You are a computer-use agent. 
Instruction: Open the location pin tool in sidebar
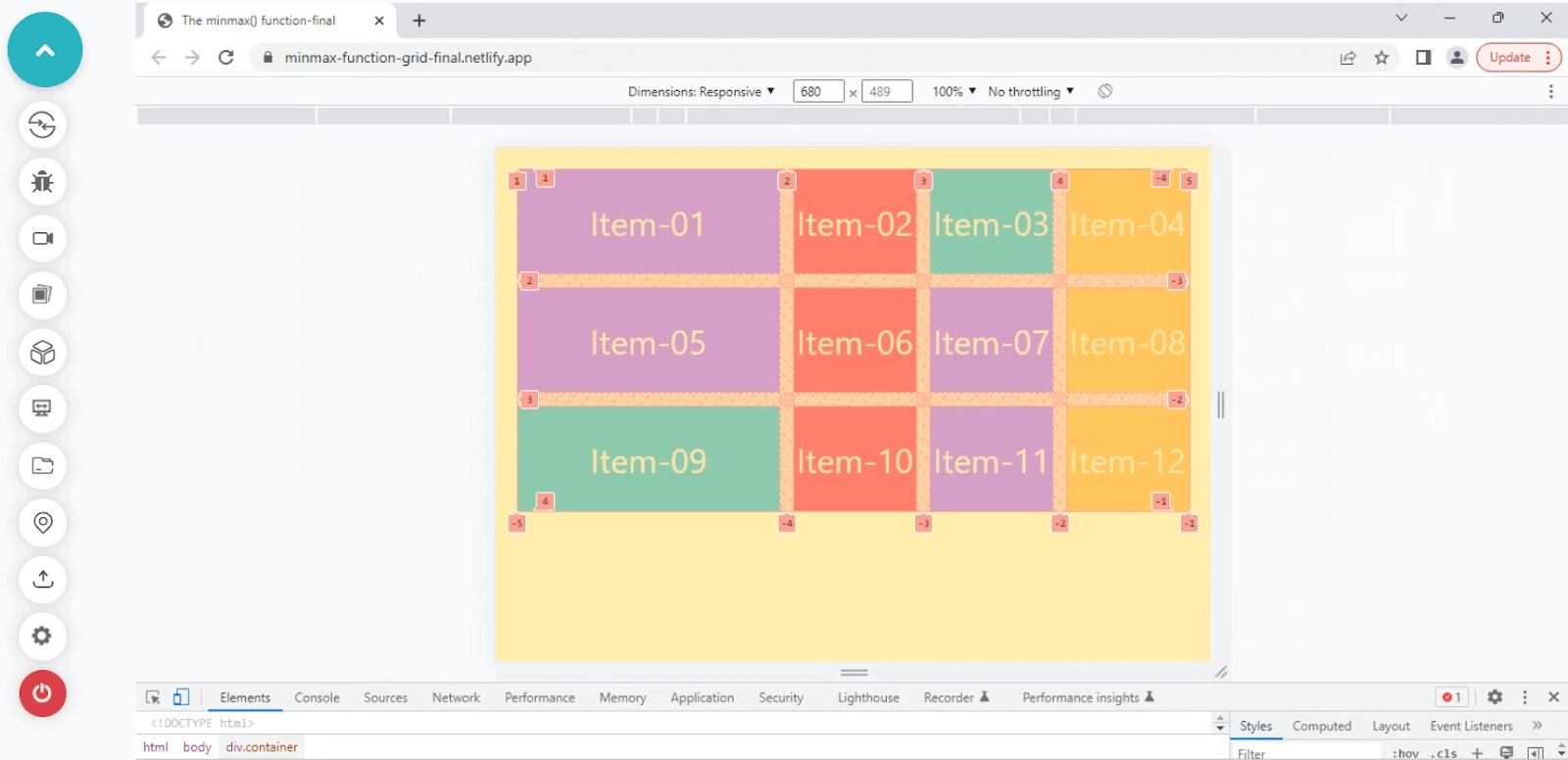click(42, 522)
